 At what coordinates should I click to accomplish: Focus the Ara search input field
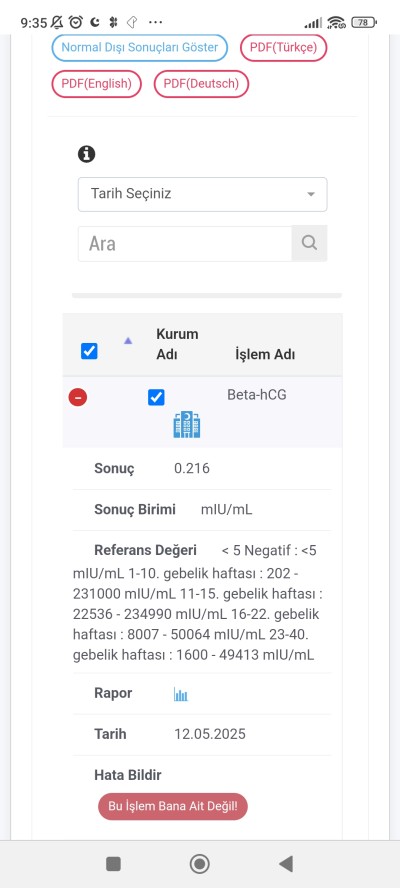[185, 244]
